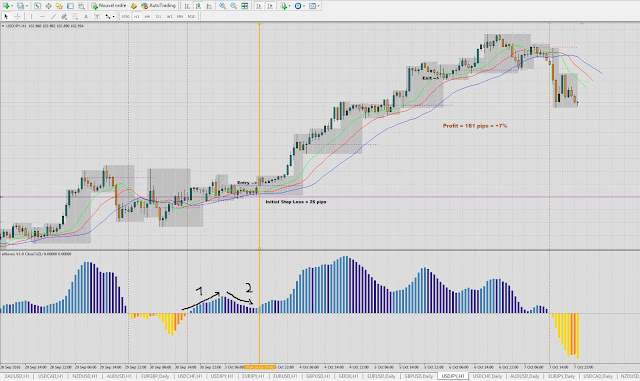Expand the Periods dropdown arrow
The height and width of the screenshot is (381, 640).
pos(304,6)
